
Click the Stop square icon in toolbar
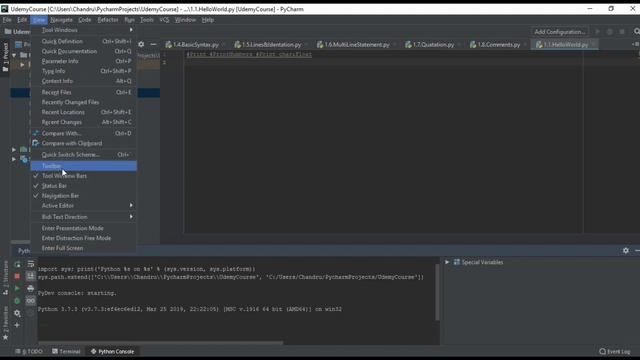[x=622, y=31]
